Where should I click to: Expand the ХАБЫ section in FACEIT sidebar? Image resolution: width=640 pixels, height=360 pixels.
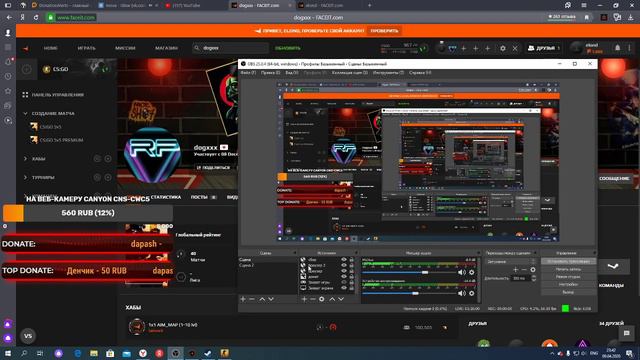click(x=26, y=159)
